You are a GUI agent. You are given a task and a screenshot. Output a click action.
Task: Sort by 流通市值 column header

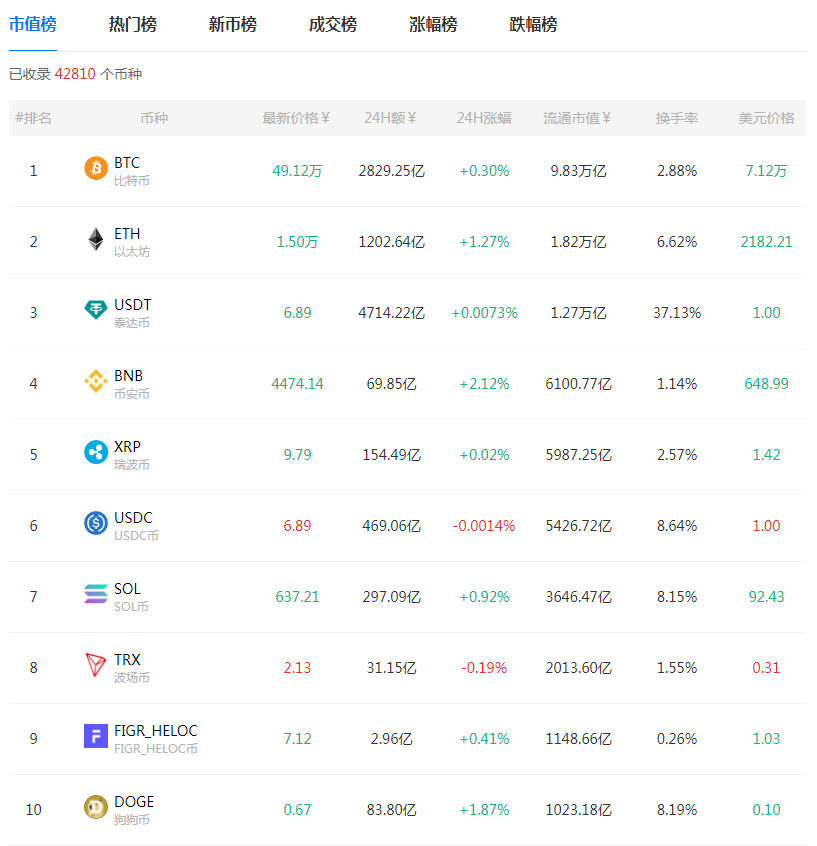tap(577, 118)
